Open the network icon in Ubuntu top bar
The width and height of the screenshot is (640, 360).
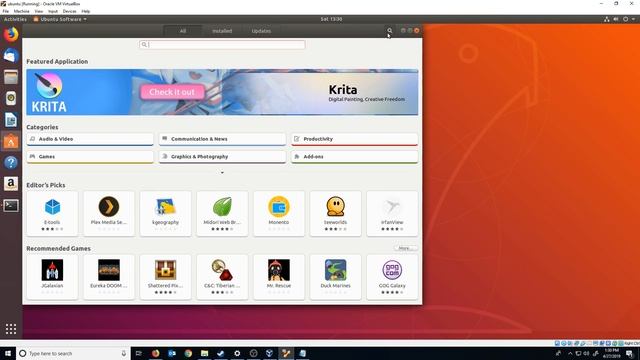click(607, 19)
